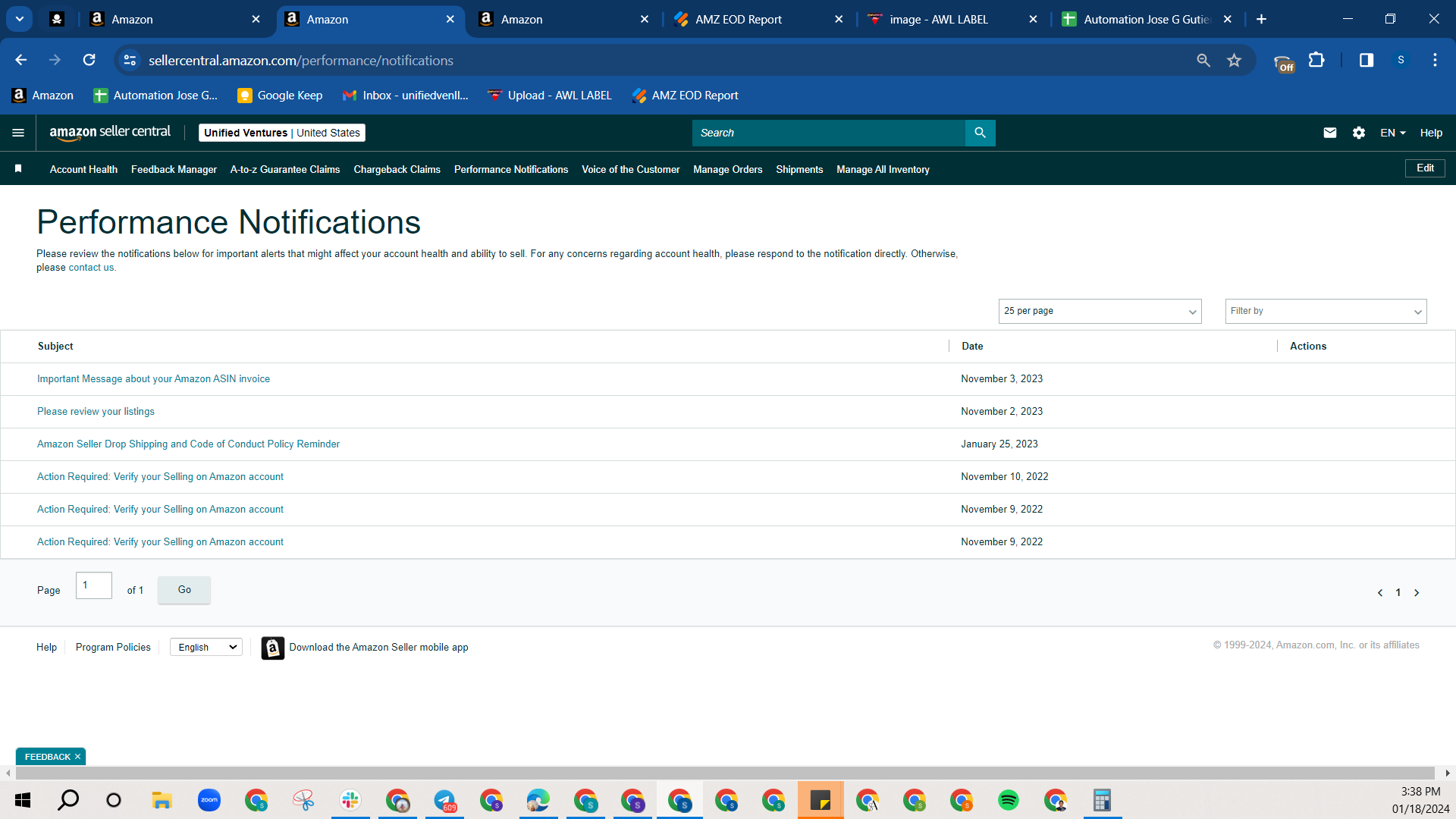Open Voice of the Customer menu item
This screenshot has height=819, width=1456.
[630, 169]
